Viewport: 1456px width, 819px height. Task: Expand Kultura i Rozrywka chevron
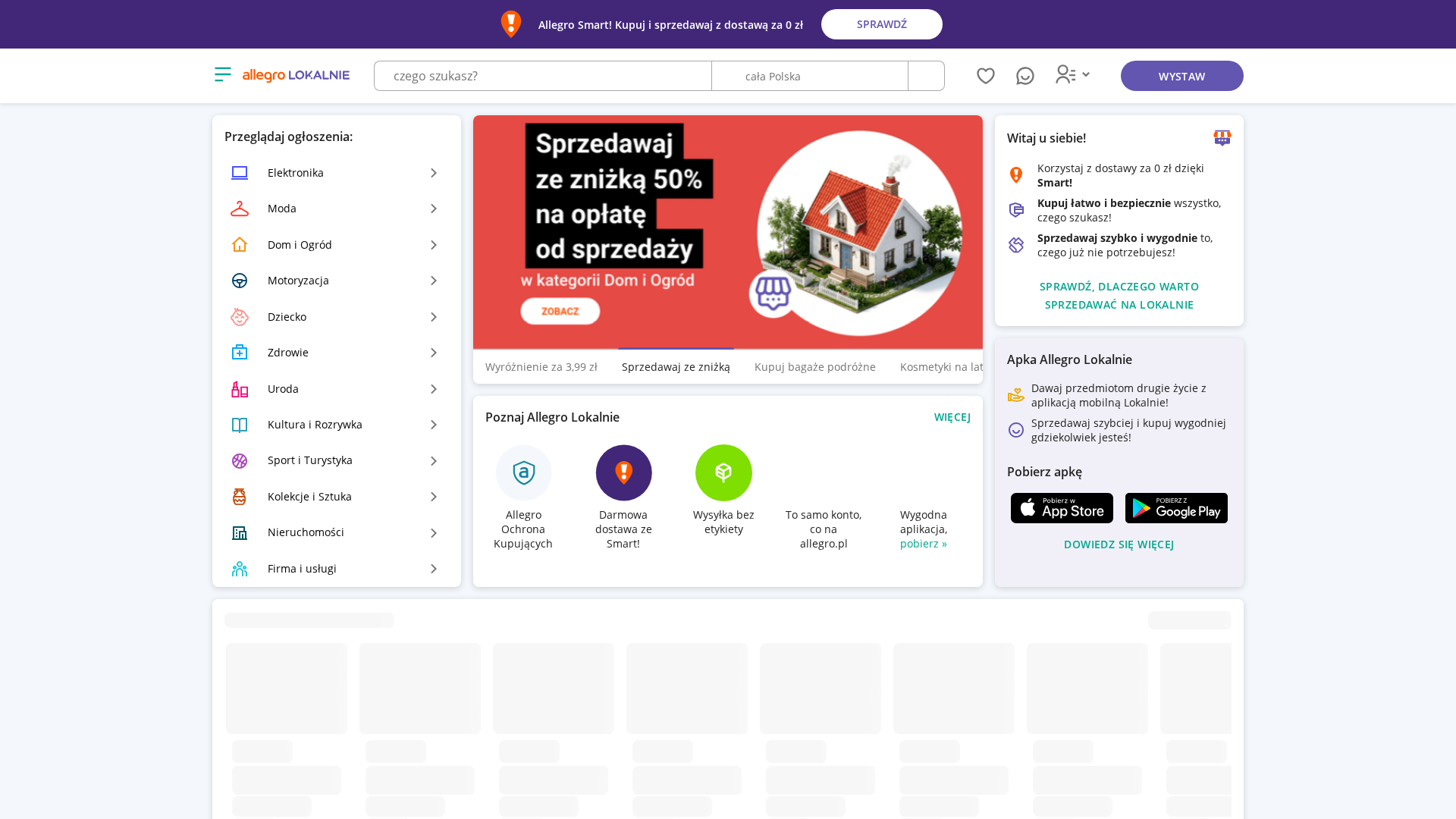pos(434,425)
